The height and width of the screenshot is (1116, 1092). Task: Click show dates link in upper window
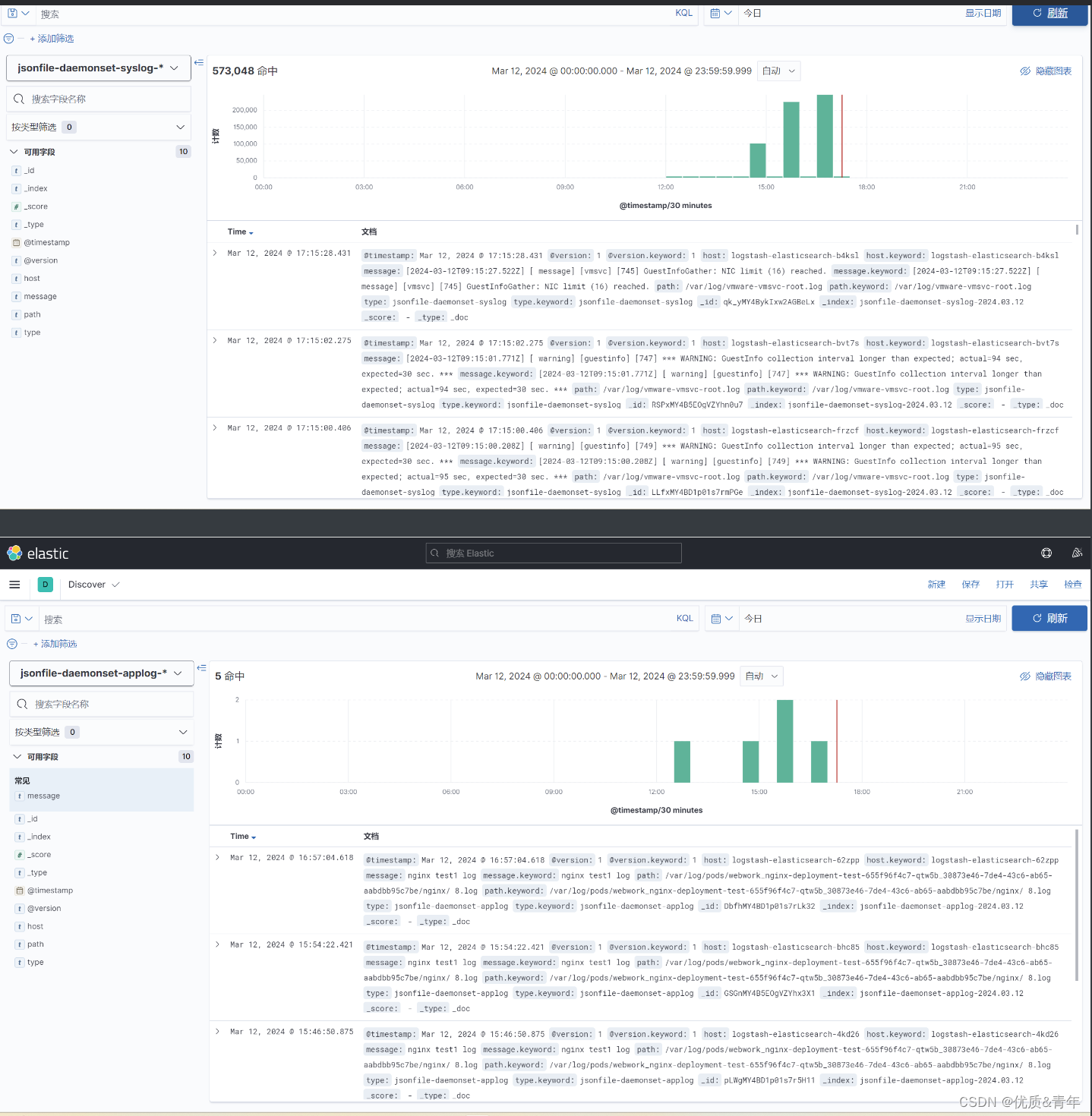click(x=983, y=14)
